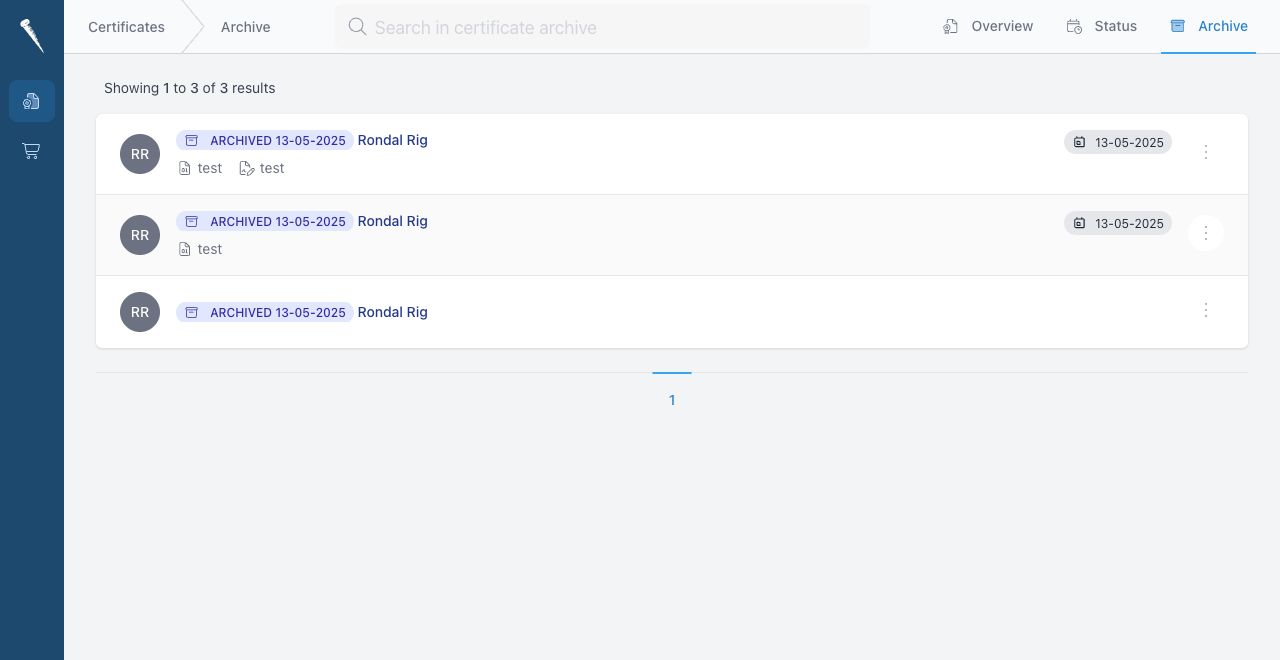Click the second row's RR avatar

[140, 235]
